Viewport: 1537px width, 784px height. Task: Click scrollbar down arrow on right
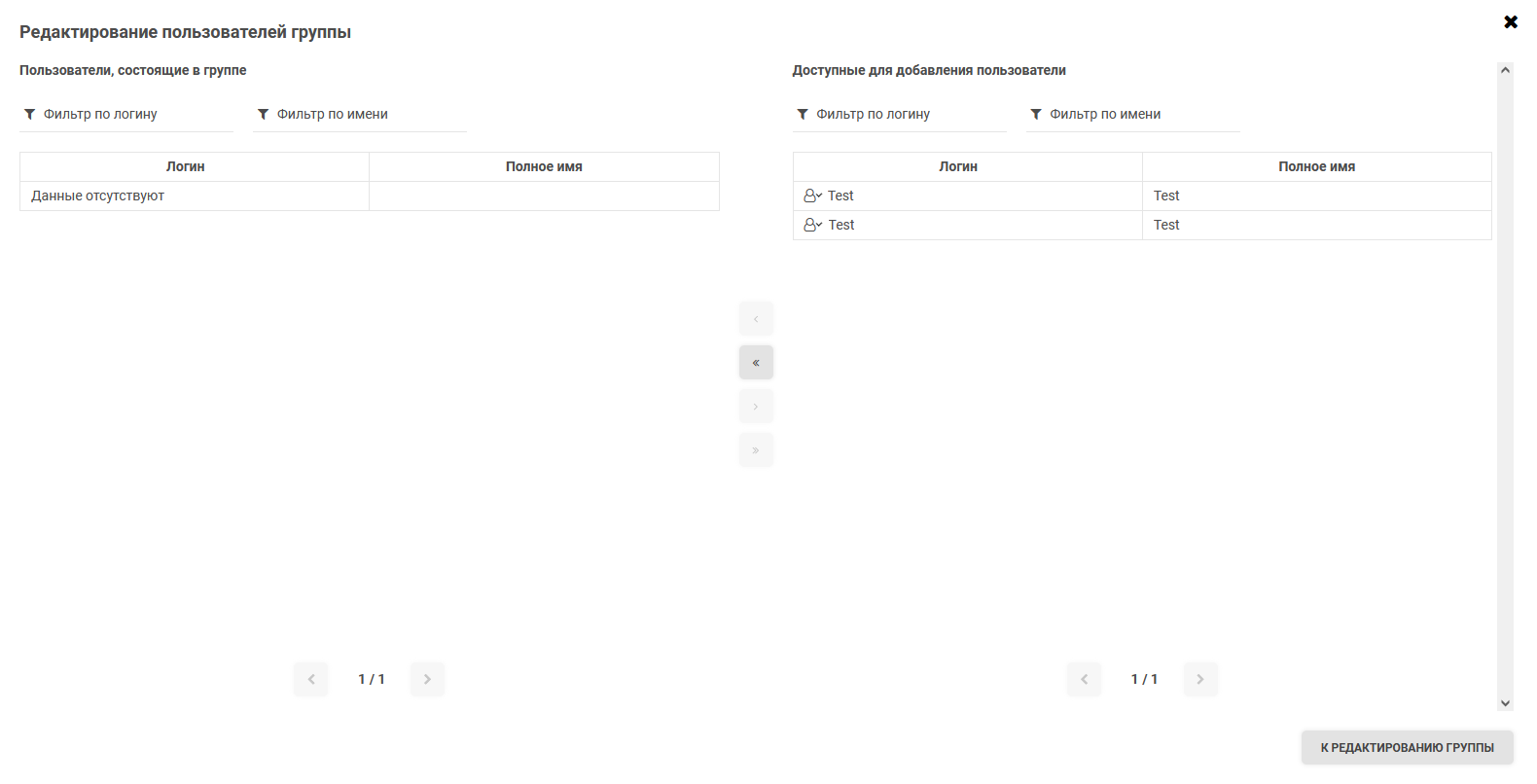click(x=1505, y=703)
